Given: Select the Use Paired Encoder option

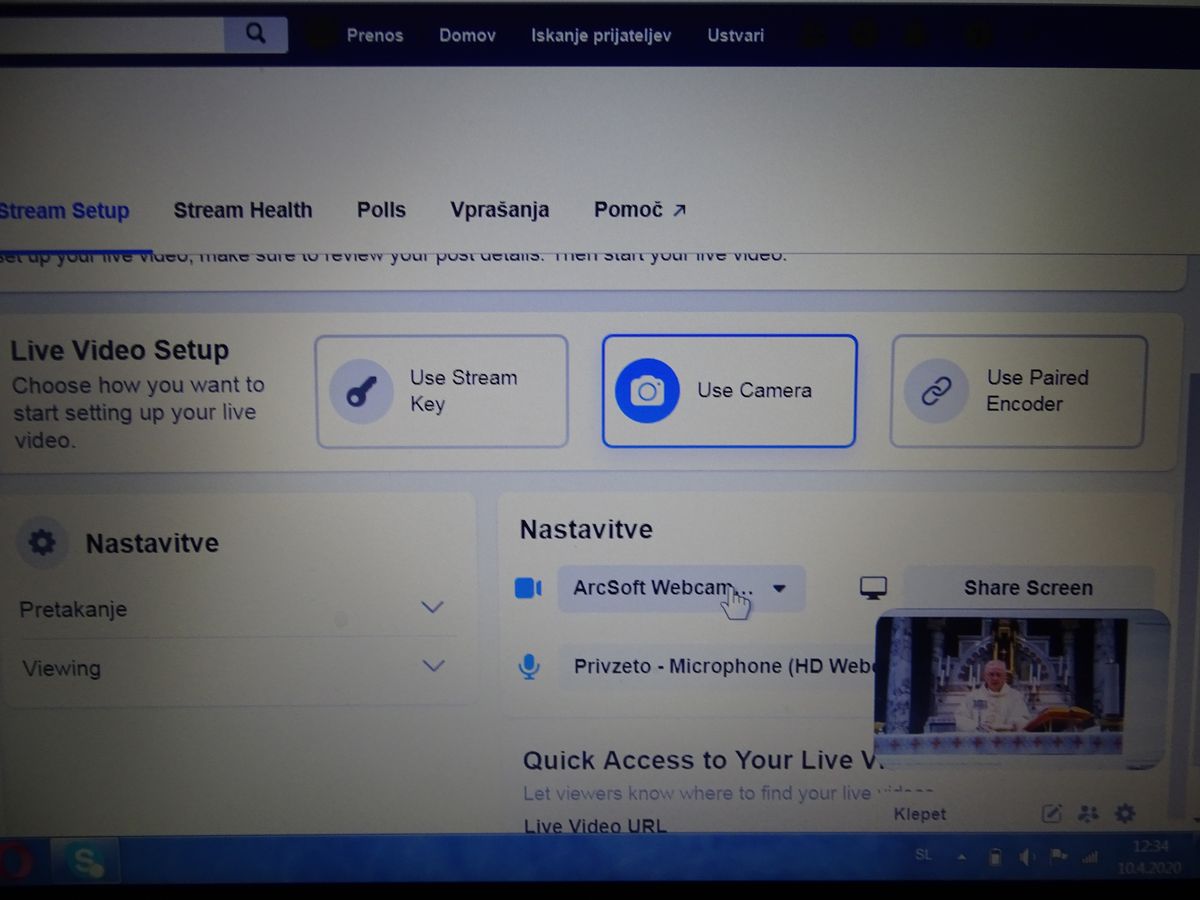Looking at the screenshot, I should [1018, 391].
